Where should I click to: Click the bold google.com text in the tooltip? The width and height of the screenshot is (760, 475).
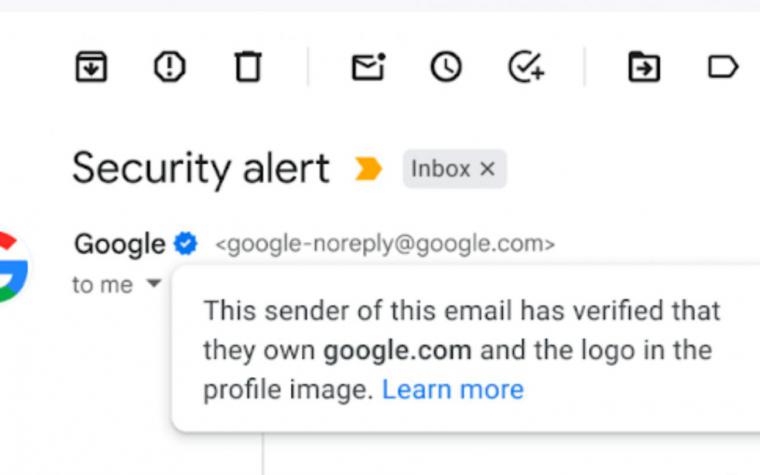click(397, 350)
